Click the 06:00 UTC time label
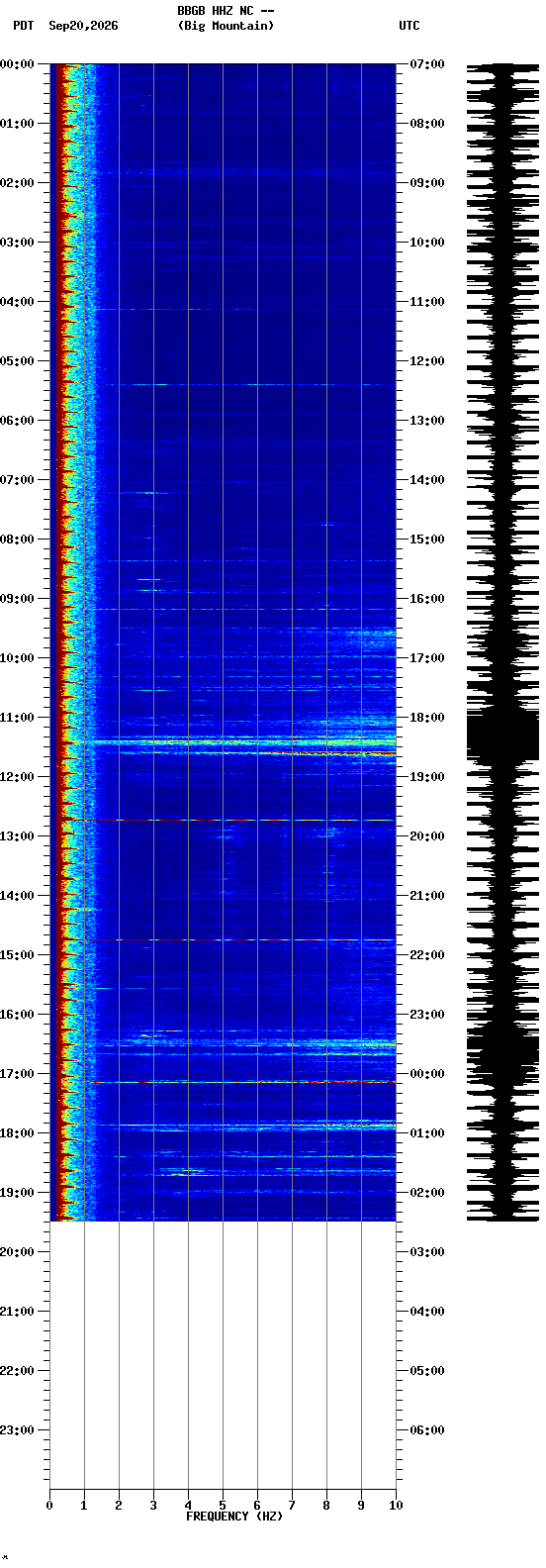The image size is (546, 1568). (x=427, y=1430)
